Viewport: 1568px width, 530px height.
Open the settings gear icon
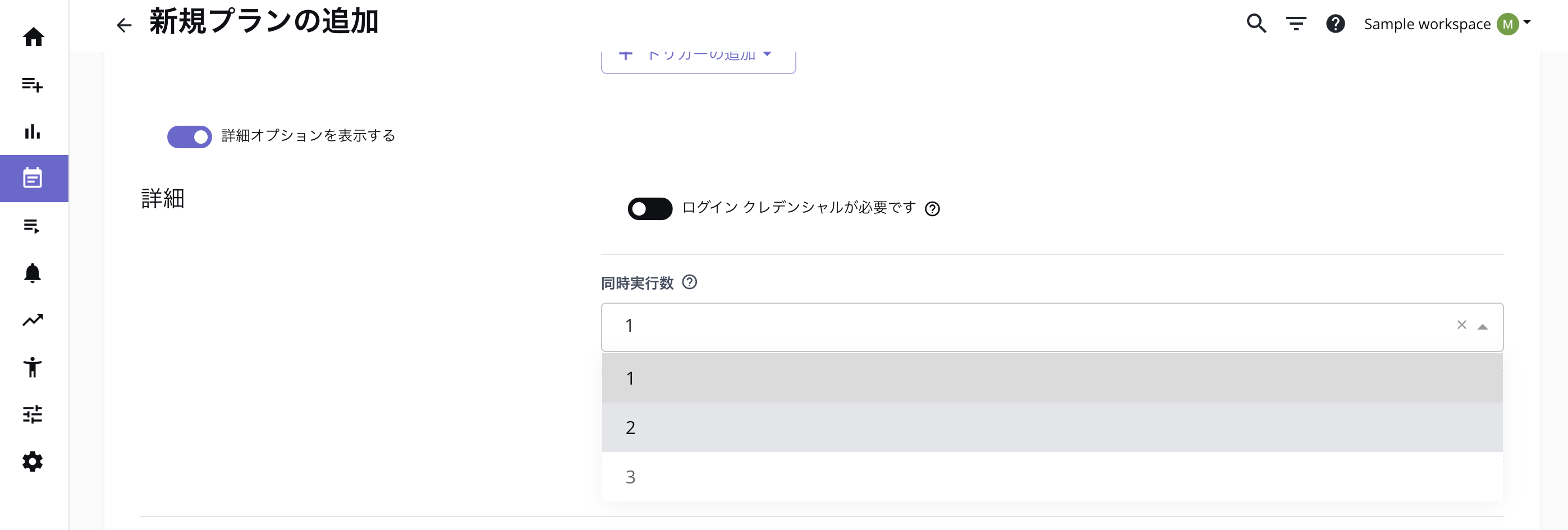pos(33,462)
